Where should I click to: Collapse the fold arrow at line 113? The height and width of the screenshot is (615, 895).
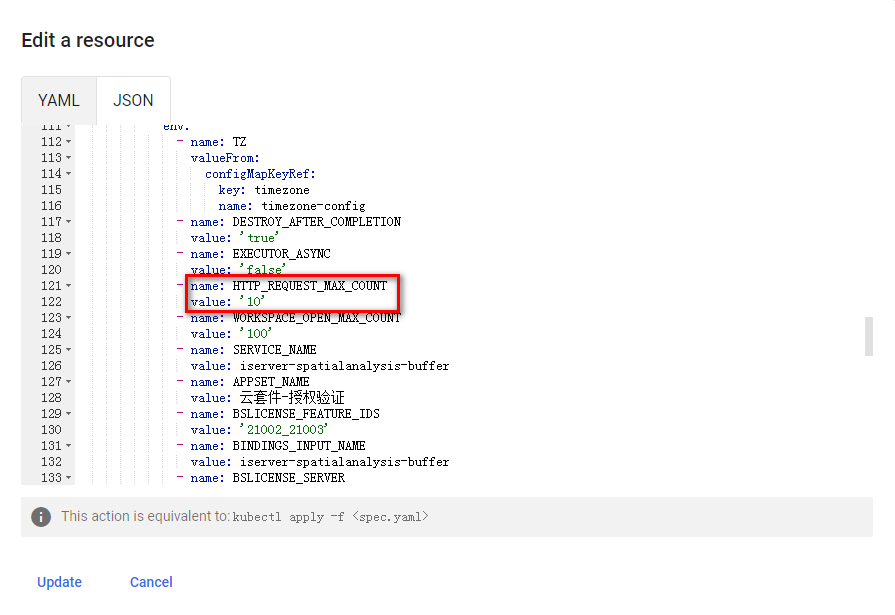(x=68, y=158)
